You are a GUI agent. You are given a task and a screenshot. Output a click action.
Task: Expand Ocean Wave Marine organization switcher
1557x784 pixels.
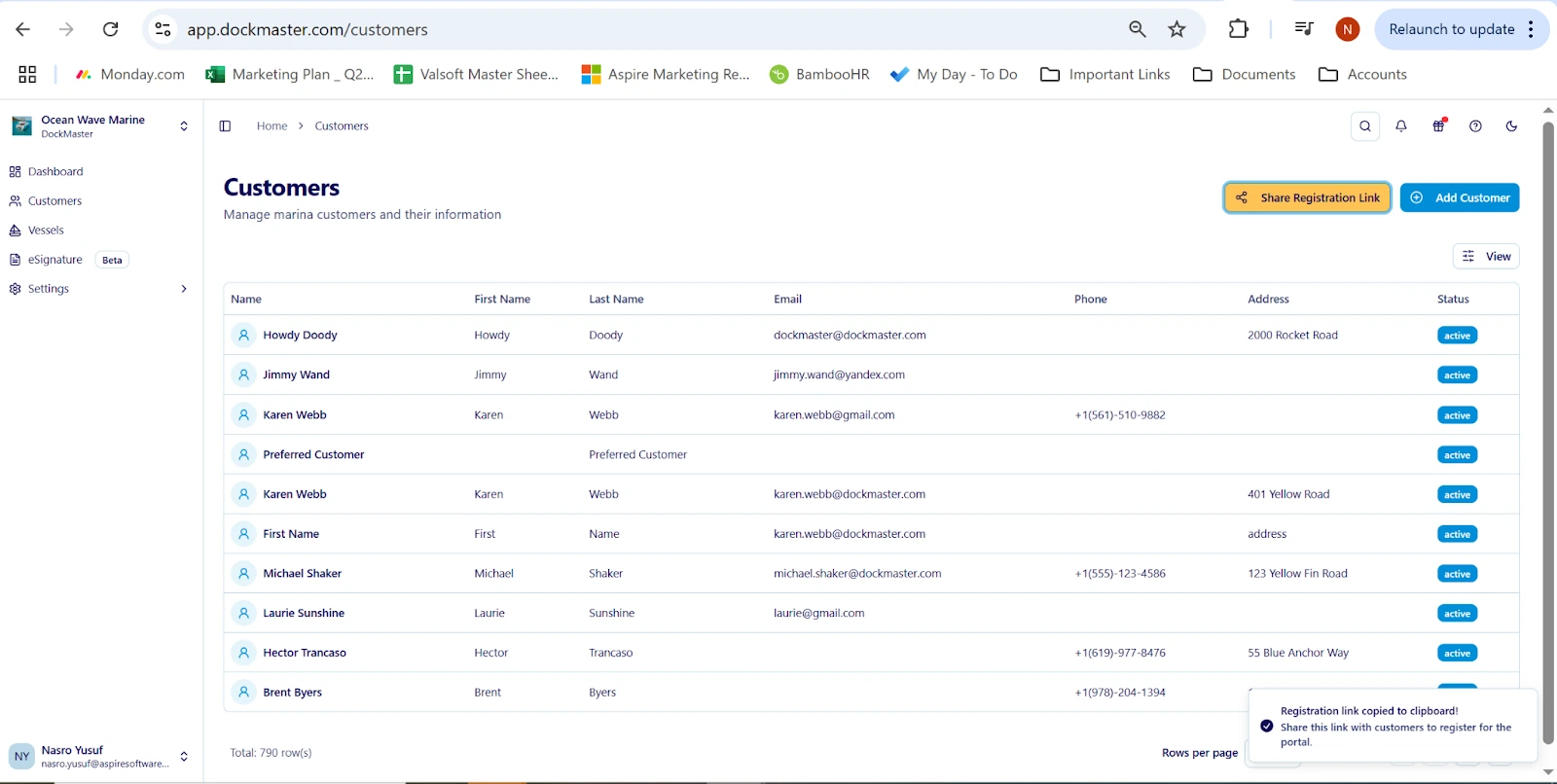click(183, 125)
